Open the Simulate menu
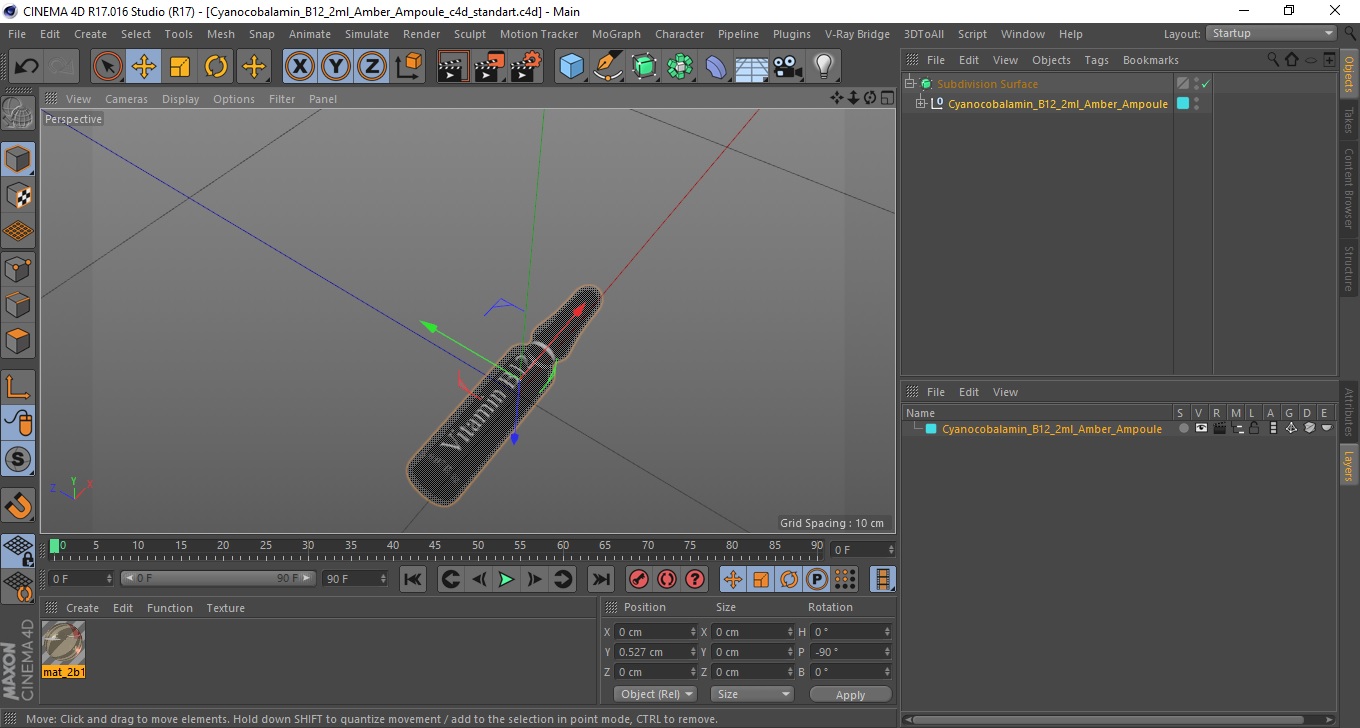Viewport: 1360px width, 728px height. point(367,34)
